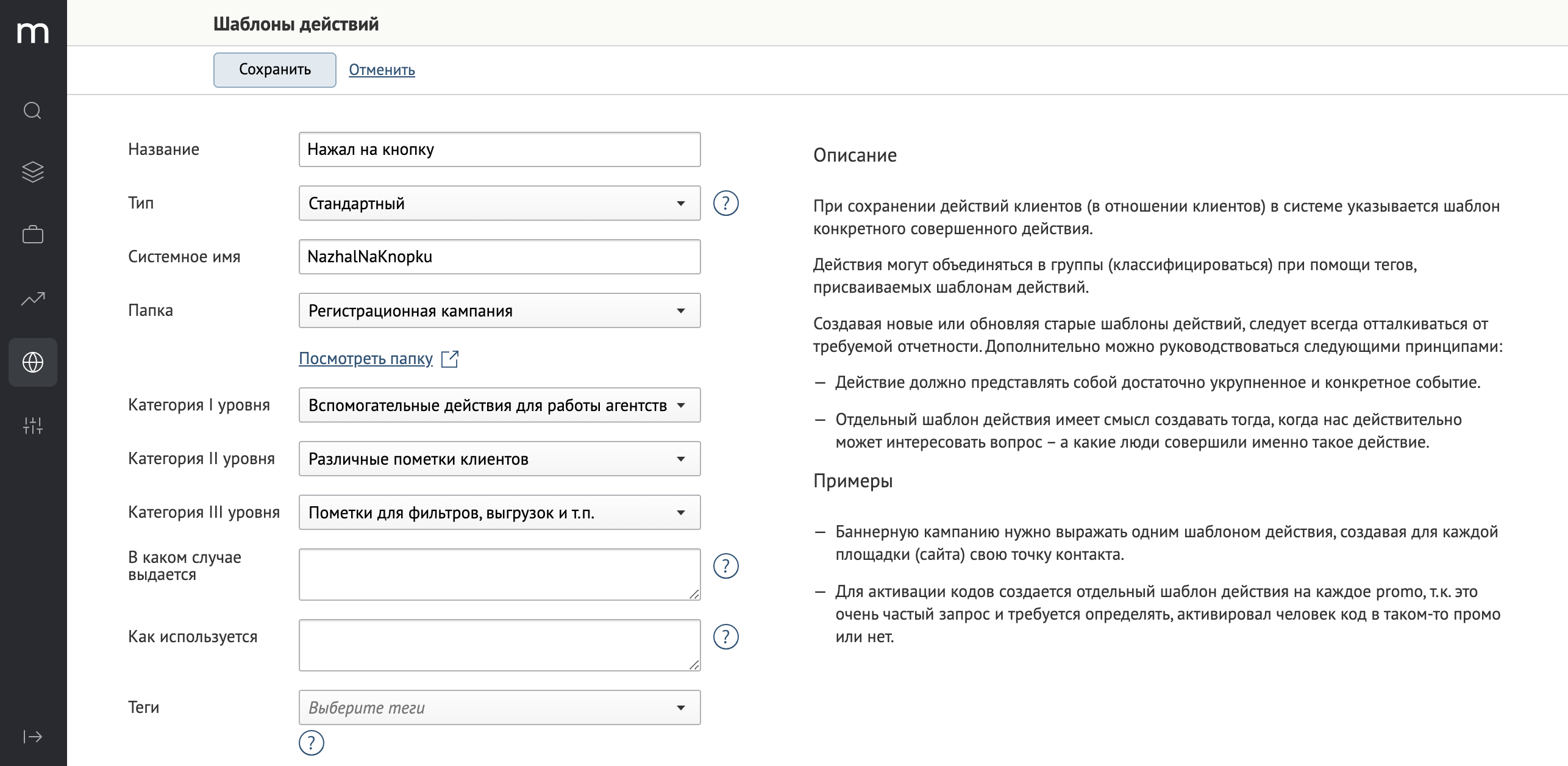1568x766 pixels.
Task: Show help below the Теги dropdown
Action: pos(312,743)
